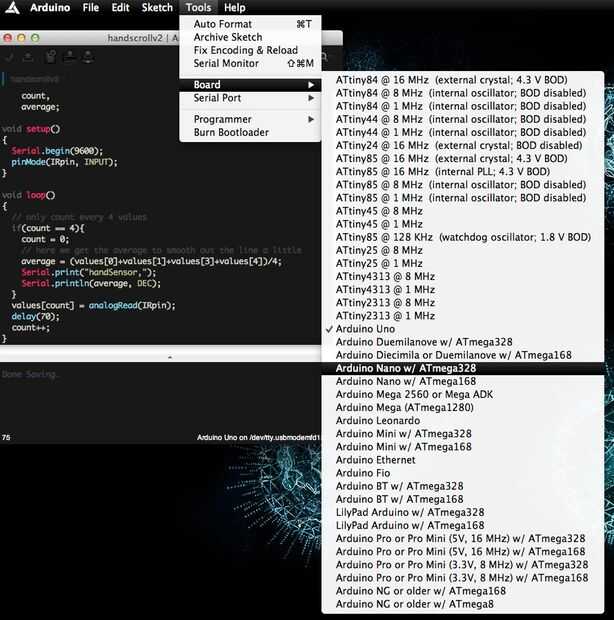Choose LilyPad Arduino w/ ATmega328

coord(463,512)
